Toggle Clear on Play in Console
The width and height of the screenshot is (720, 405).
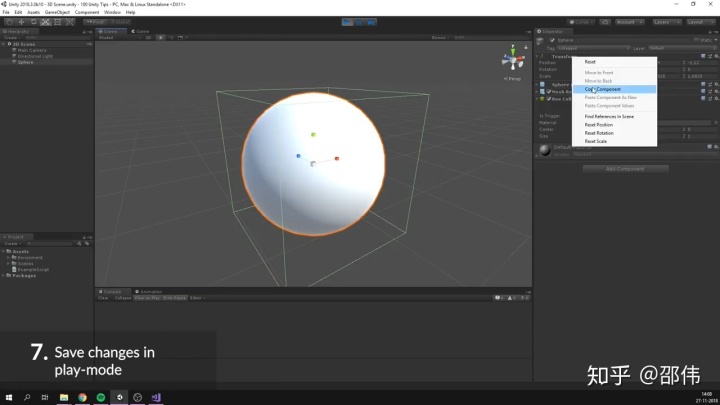(147, 298)
